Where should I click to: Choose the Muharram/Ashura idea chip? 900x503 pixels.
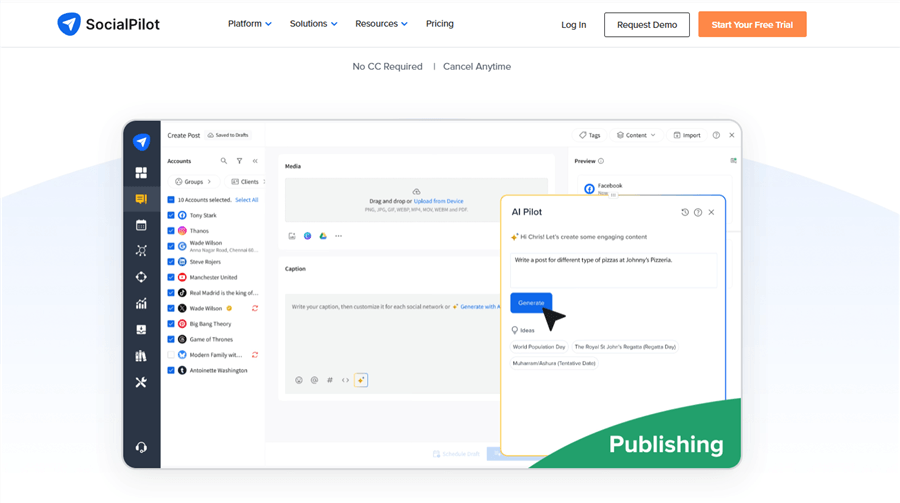(554, 363)
